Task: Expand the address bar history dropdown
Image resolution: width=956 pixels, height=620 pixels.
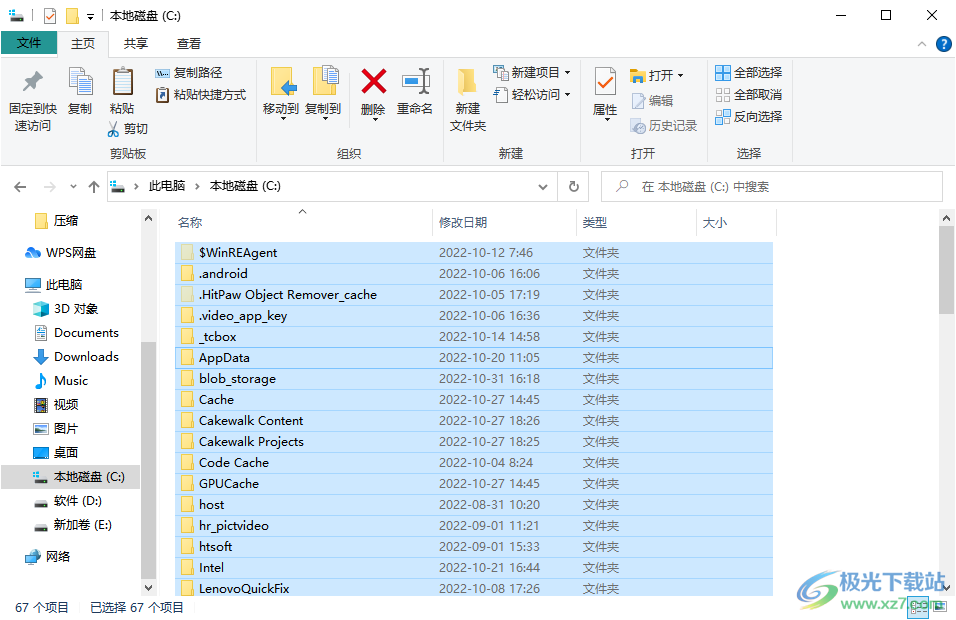Action: pos(543,187)
